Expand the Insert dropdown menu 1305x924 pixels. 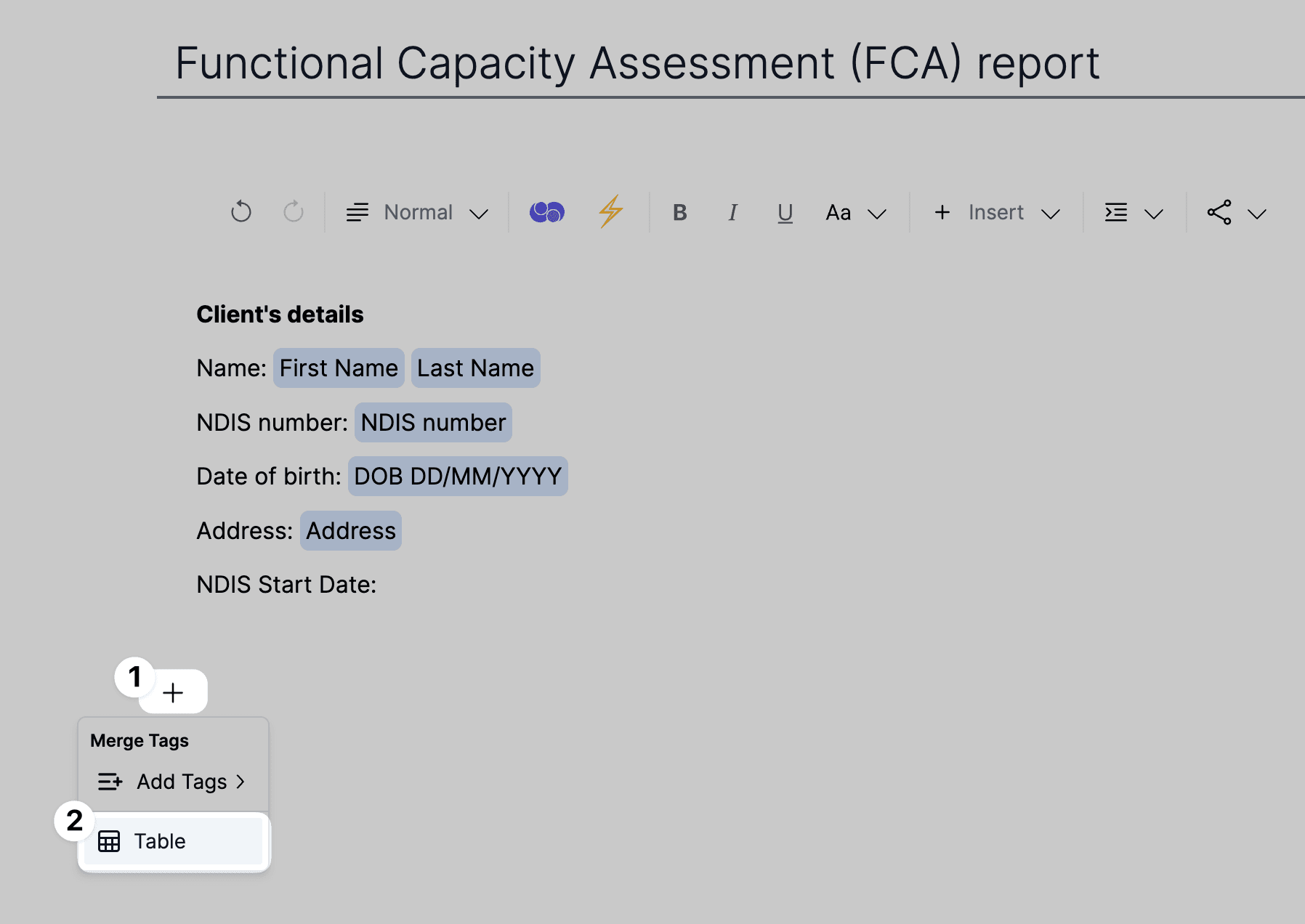point(997,213)
